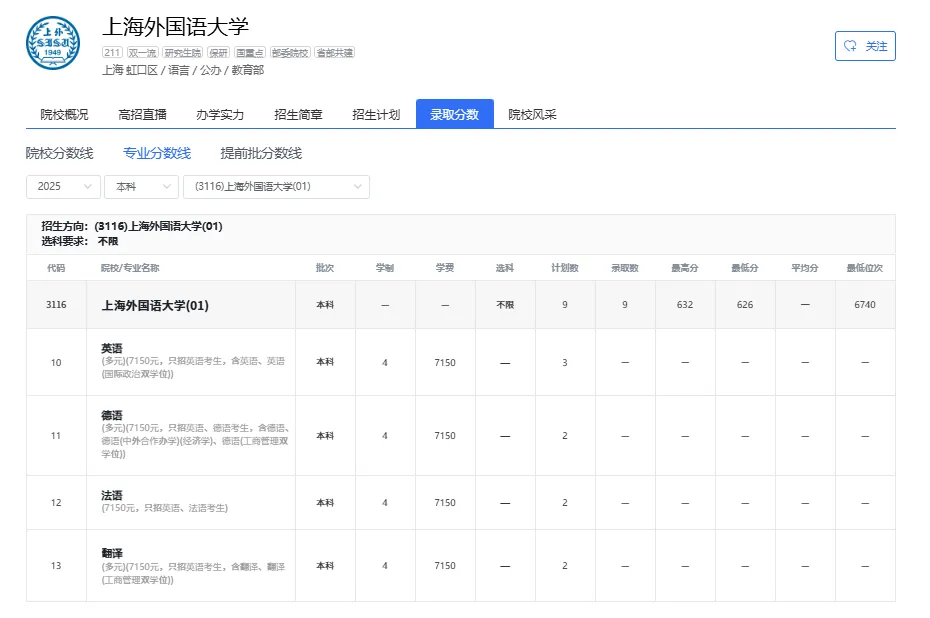Click the 最低分 column header
The width and height of the screenshot is (930, 618).
[745, 268]
